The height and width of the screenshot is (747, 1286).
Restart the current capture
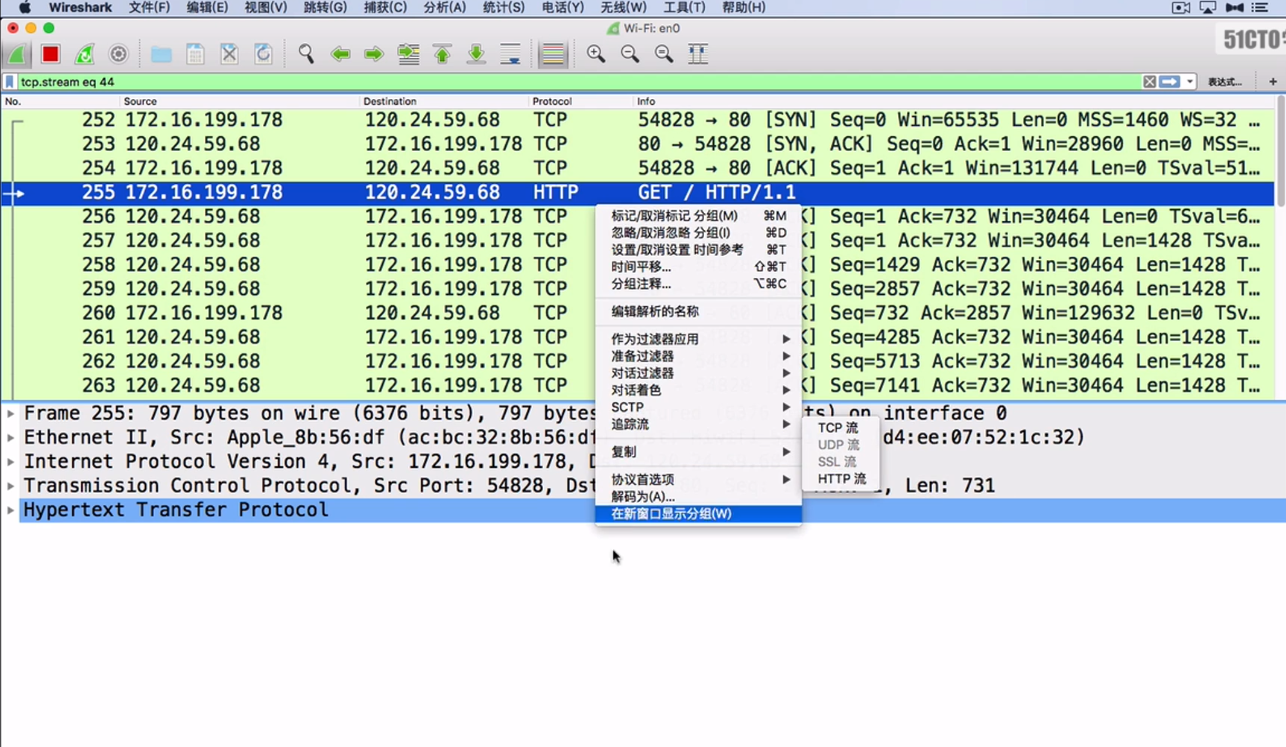coord(85,54)
